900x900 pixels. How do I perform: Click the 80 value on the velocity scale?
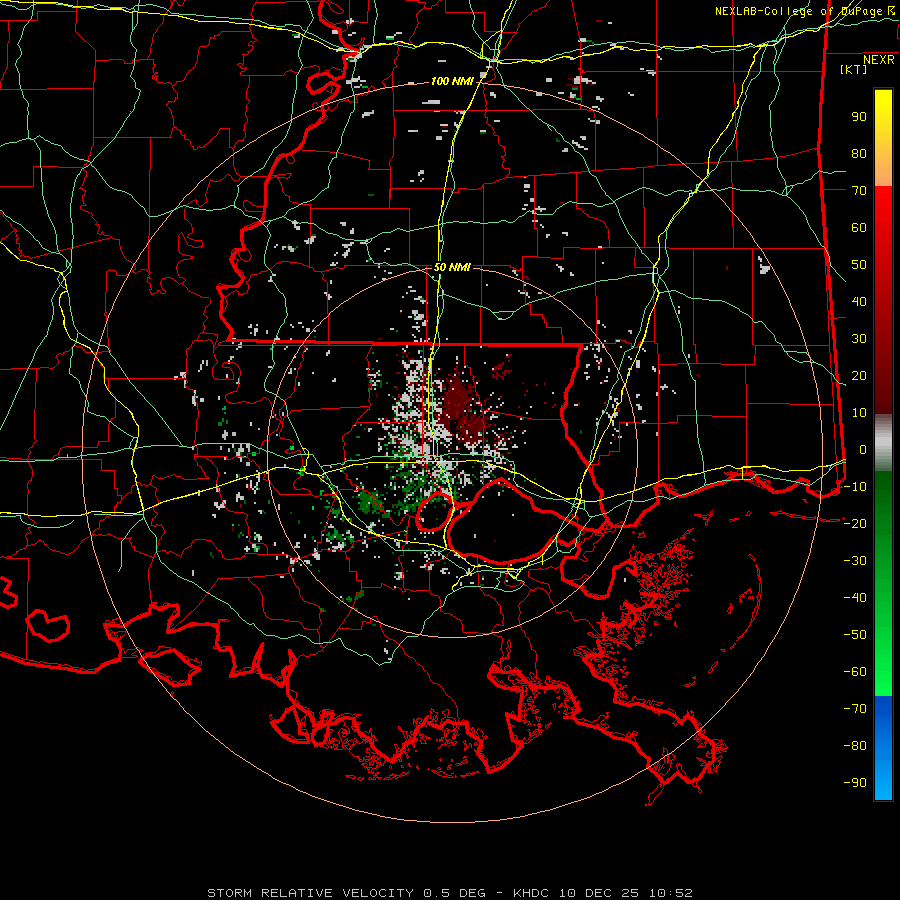859,154
